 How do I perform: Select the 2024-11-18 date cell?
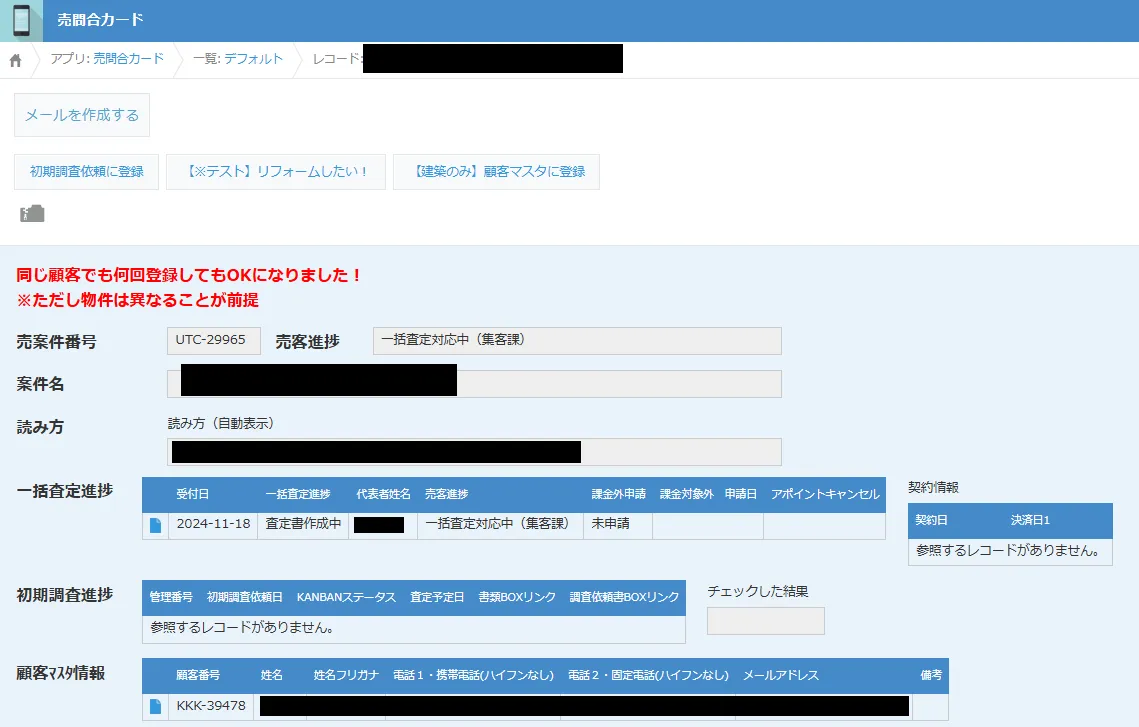pos(212,524)
